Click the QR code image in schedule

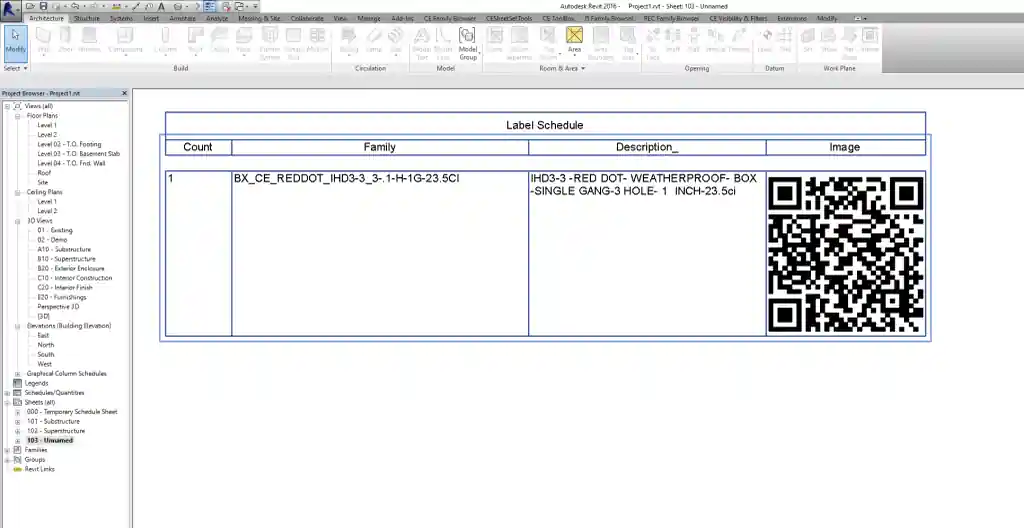[845, 254]
